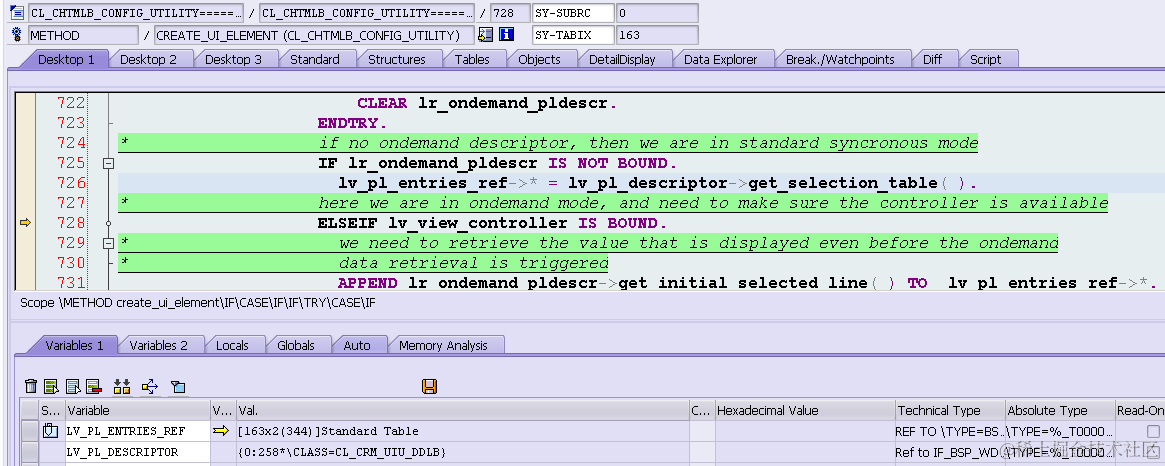Click the Technical Type column header
Screen dimensions: 1165x466
[x=950, y=410]
